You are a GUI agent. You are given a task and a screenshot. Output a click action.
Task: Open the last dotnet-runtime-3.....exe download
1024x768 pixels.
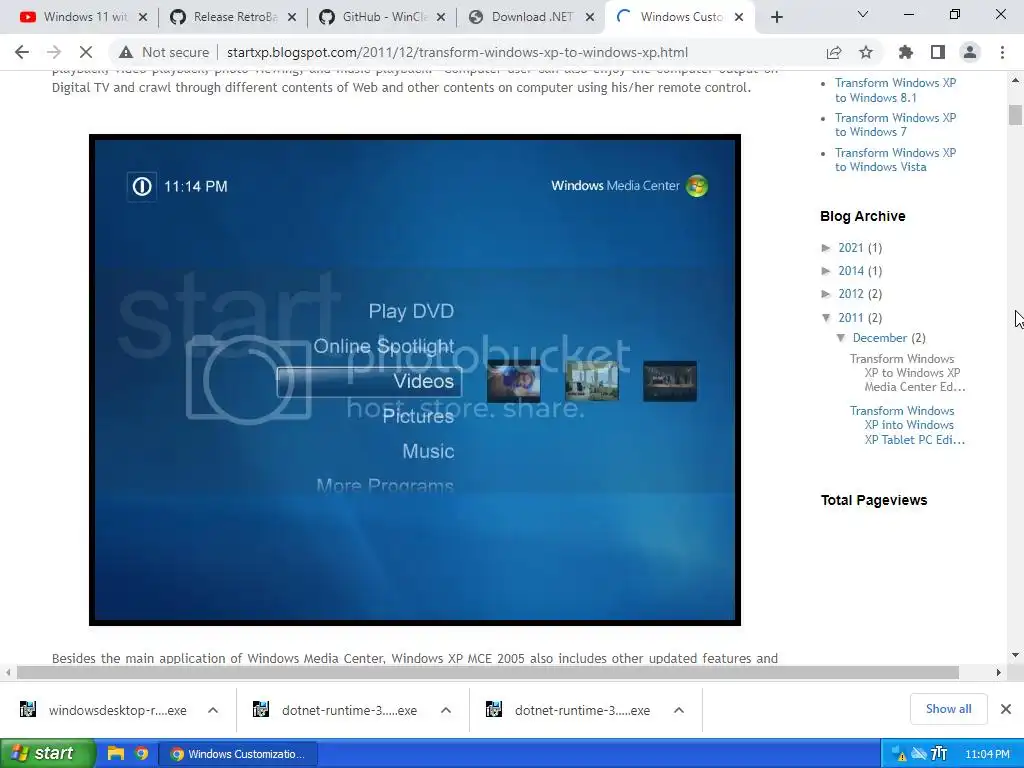tap(569, 710)
